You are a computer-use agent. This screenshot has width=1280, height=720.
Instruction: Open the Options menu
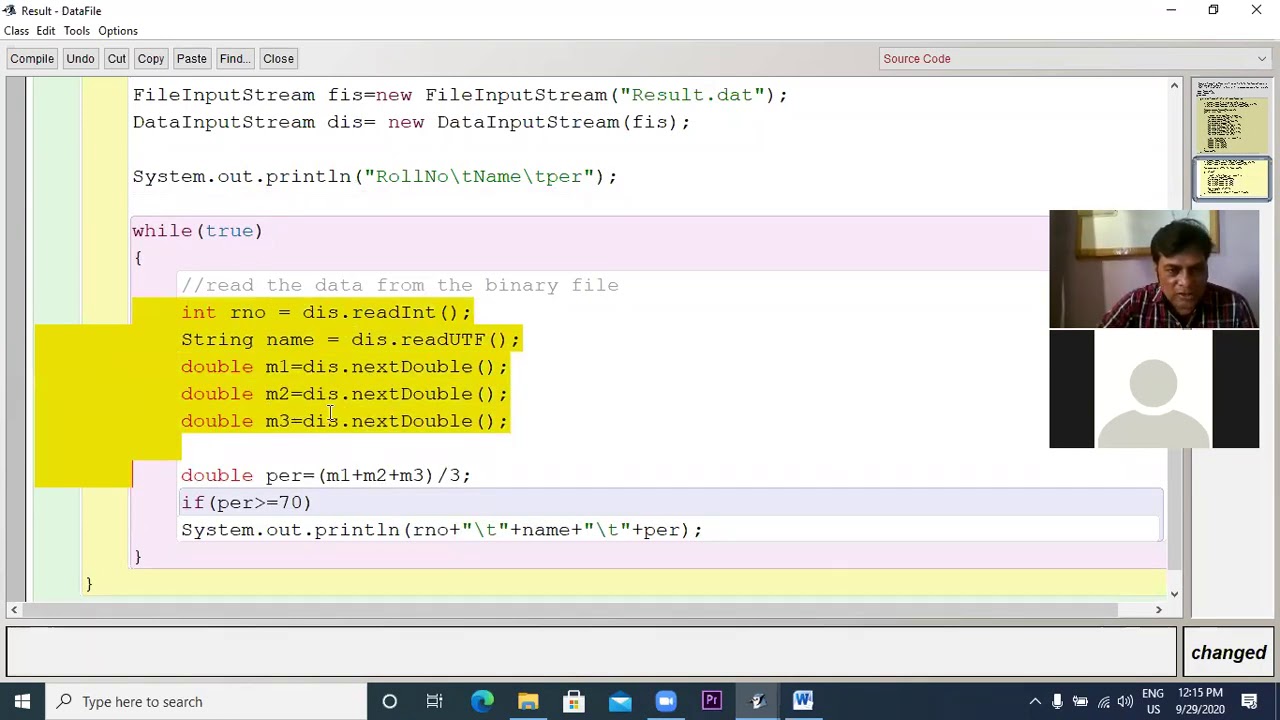pyautogui.click(x=118, y=31)
